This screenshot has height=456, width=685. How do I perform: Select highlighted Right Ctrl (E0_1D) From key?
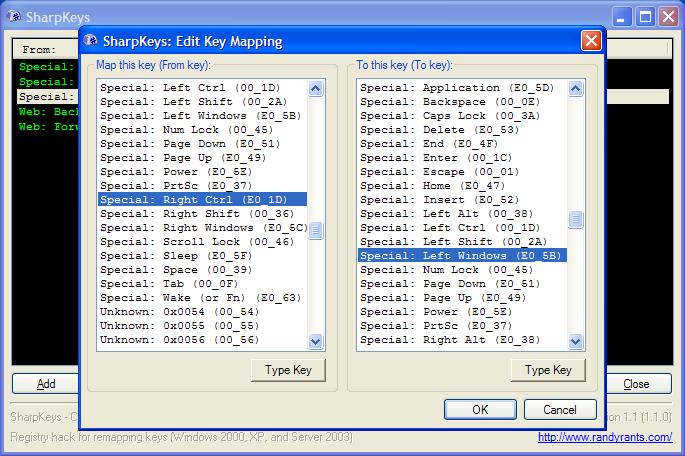(x=202, y=200)
